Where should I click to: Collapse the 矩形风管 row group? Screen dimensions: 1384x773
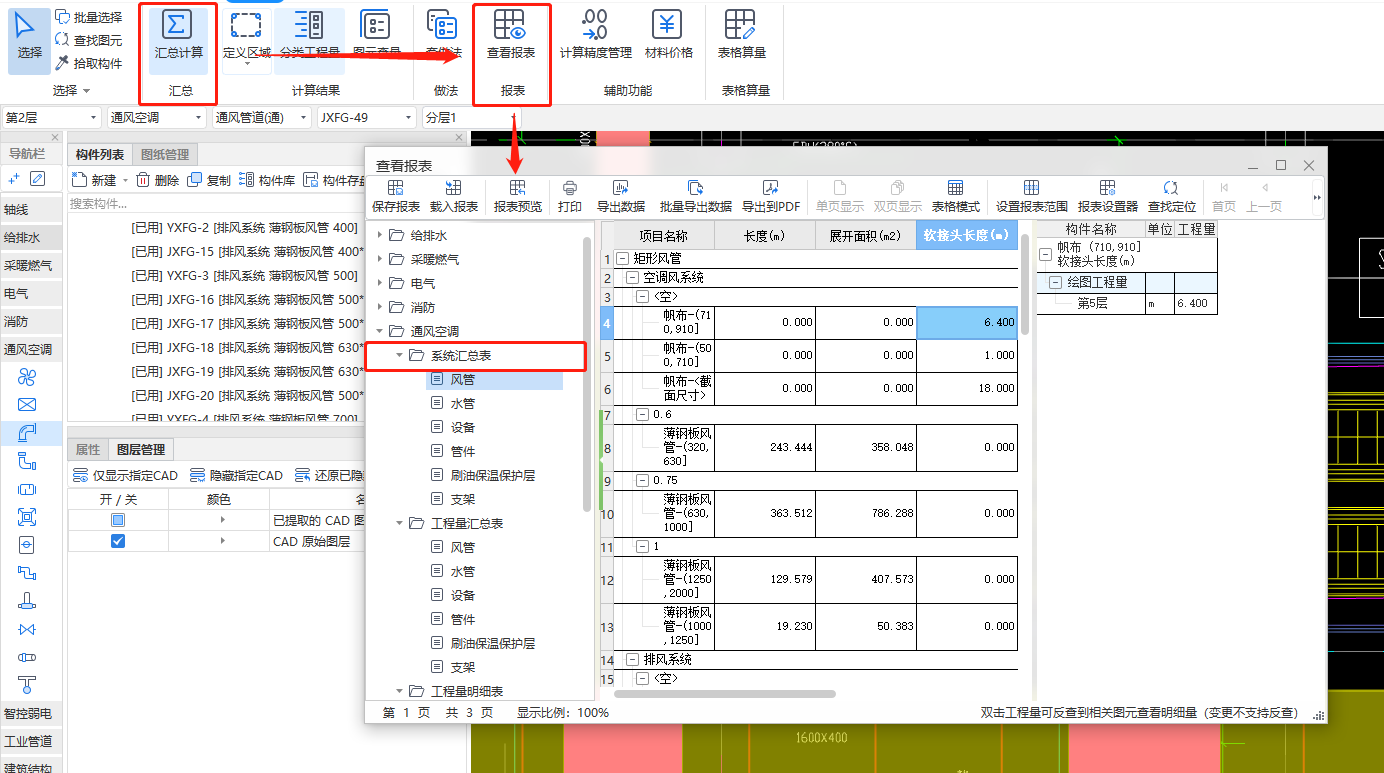622,258
